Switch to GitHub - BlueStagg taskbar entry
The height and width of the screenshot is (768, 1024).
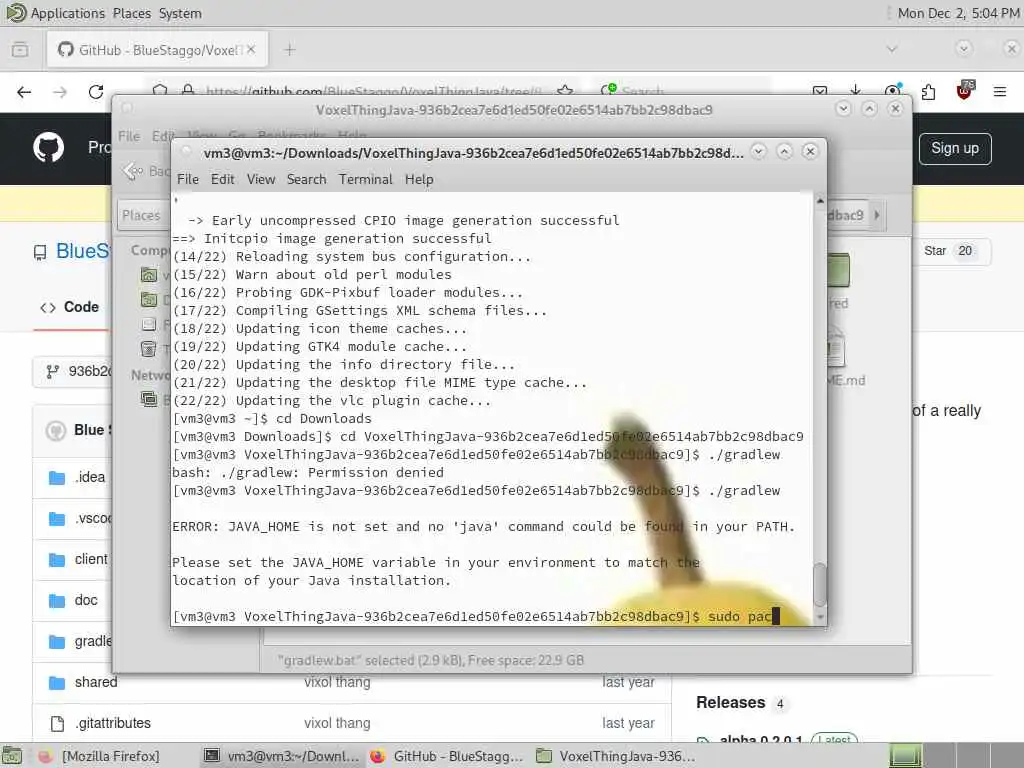point(447,756)
